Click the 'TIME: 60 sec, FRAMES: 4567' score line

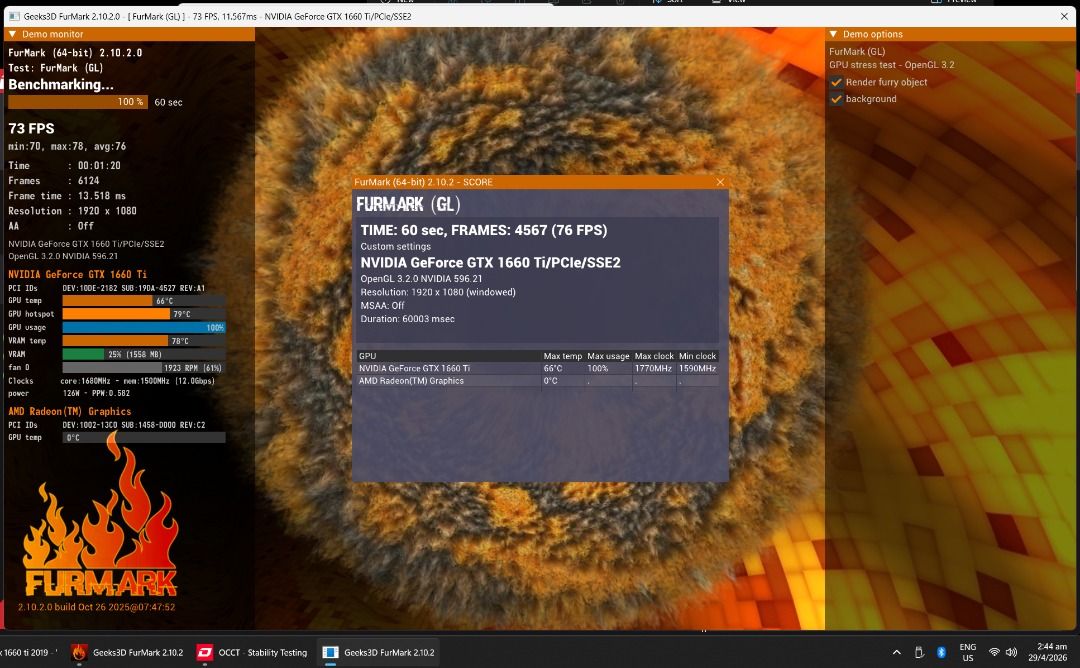coord(484,230)
